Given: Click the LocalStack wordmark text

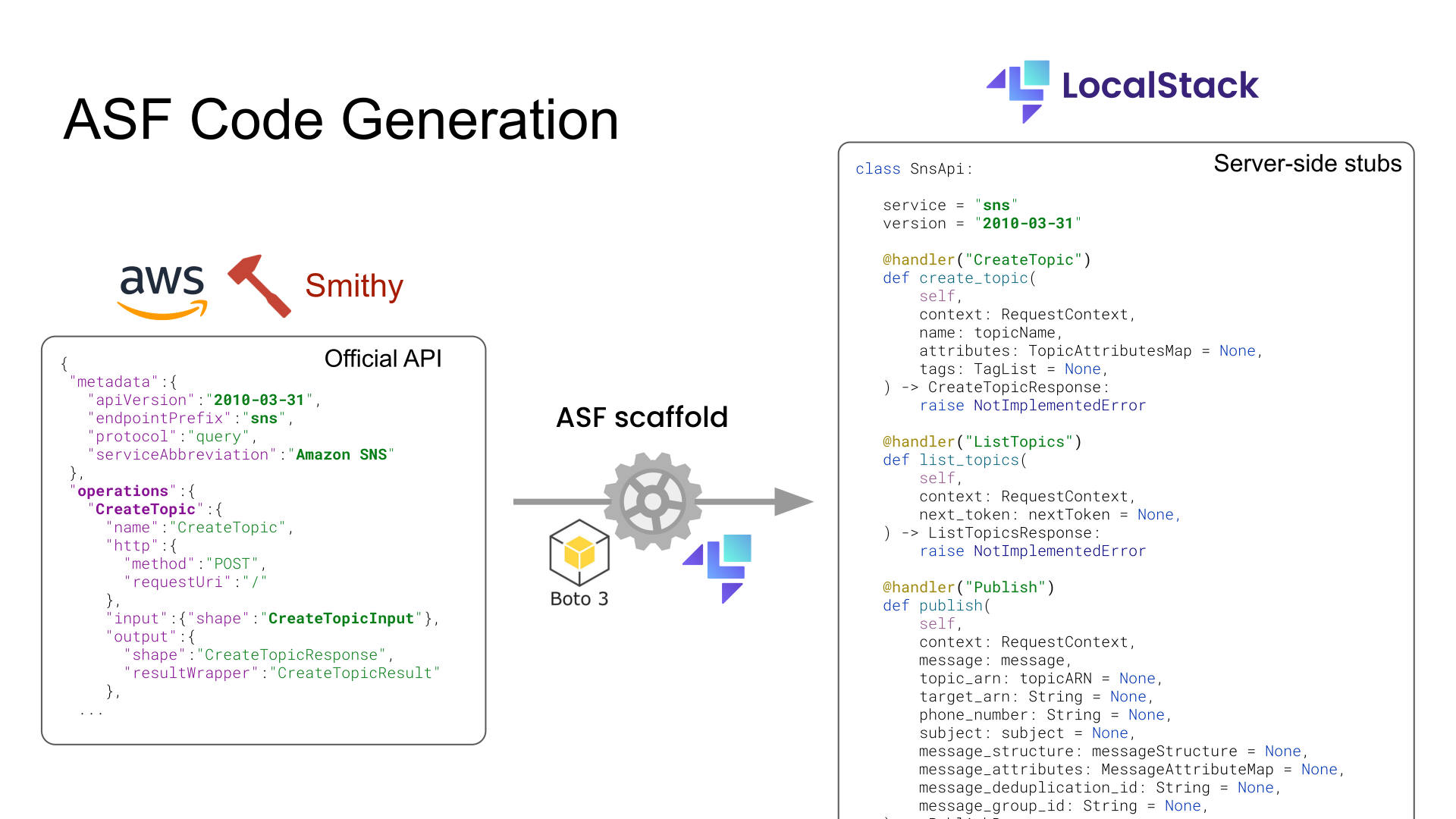Looking at the screenshot, I should coord(1160,86).
